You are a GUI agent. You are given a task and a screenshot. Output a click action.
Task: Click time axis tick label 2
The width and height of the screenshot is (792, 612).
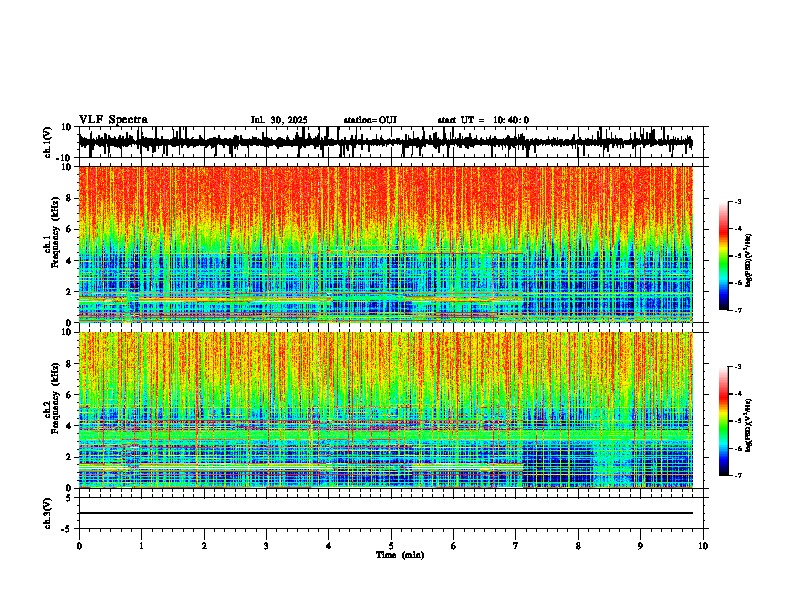coord(204,546)
